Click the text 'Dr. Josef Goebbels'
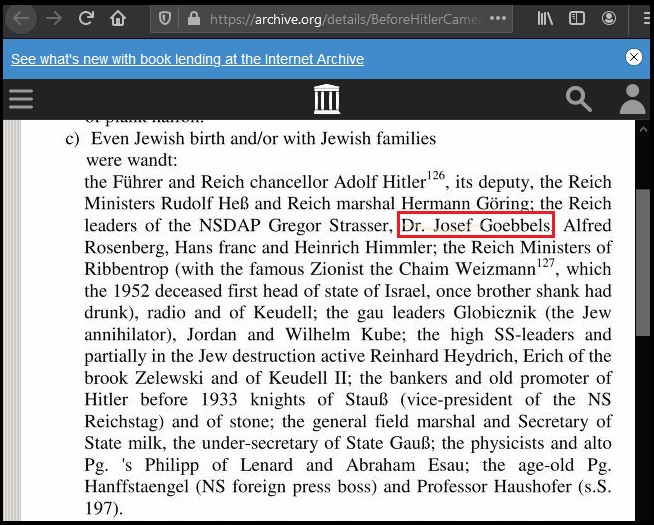654x525 pixels. [475, 225]
